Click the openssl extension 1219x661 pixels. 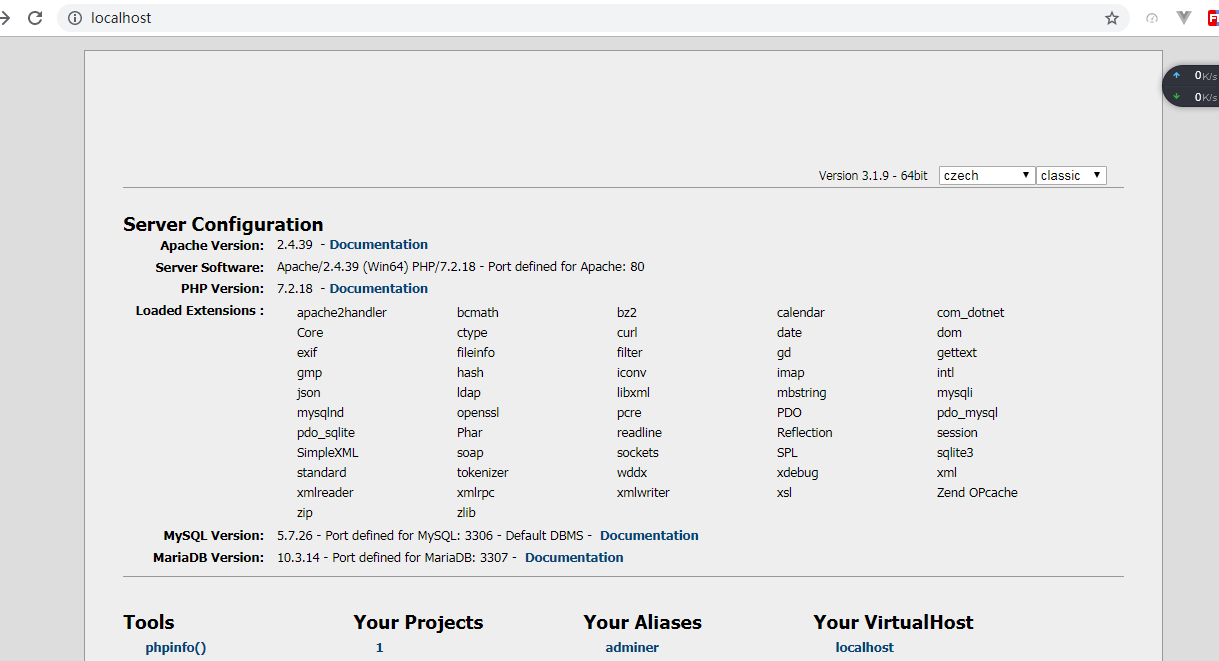coord(478,413)
